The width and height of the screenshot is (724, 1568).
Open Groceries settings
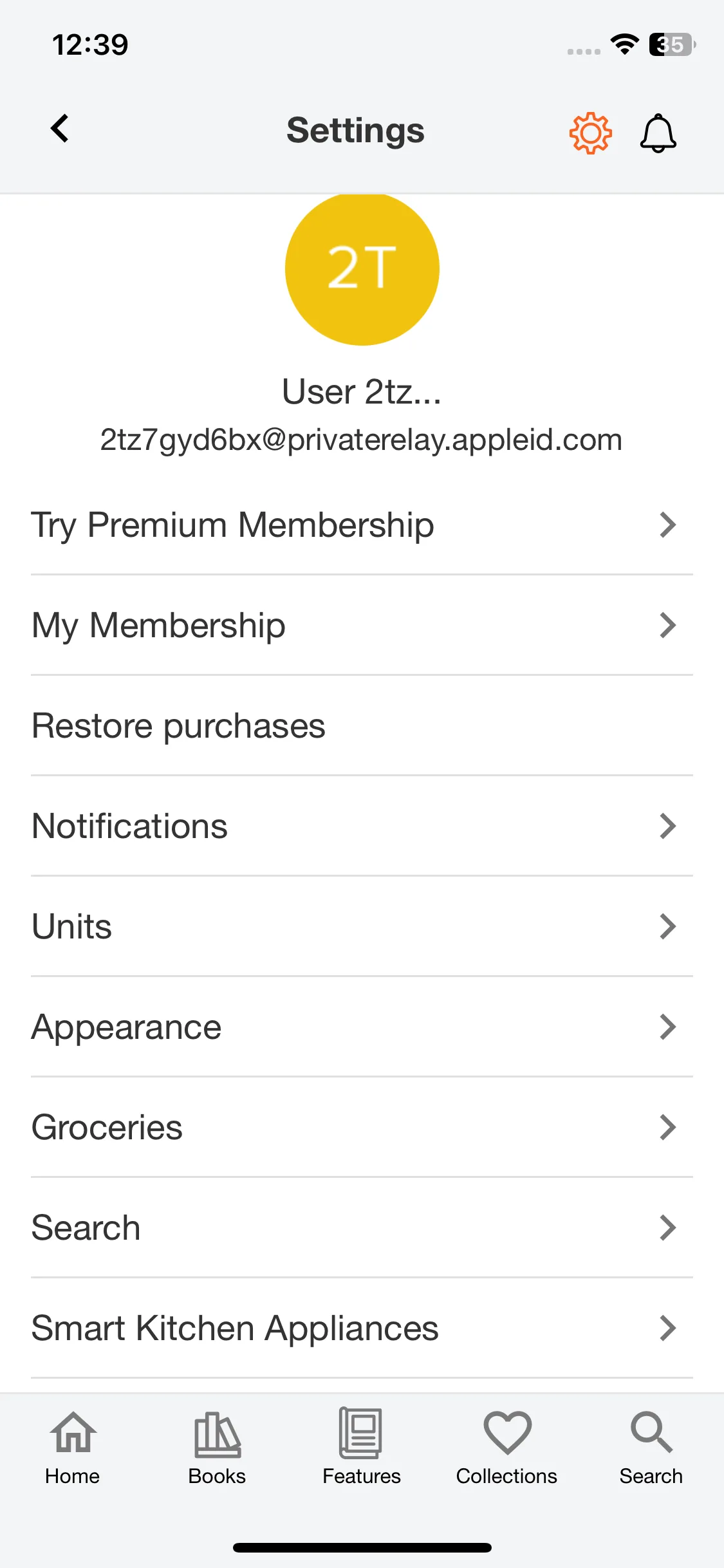tap(362, 1127)
